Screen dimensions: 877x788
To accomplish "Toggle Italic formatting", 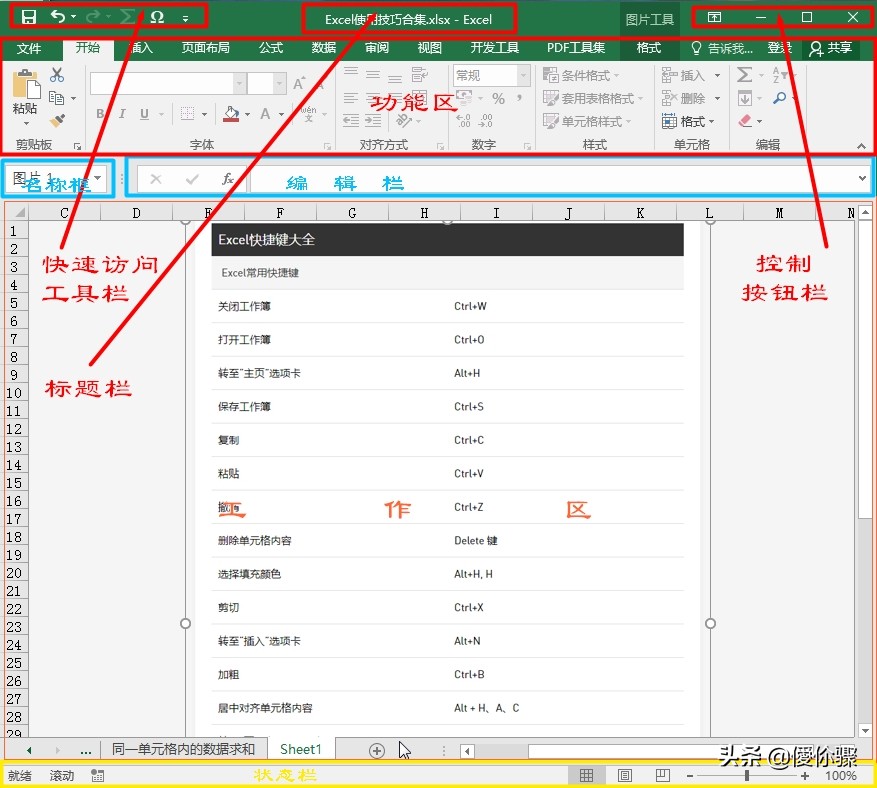I will pyautogui.click(x=122, y=114).
